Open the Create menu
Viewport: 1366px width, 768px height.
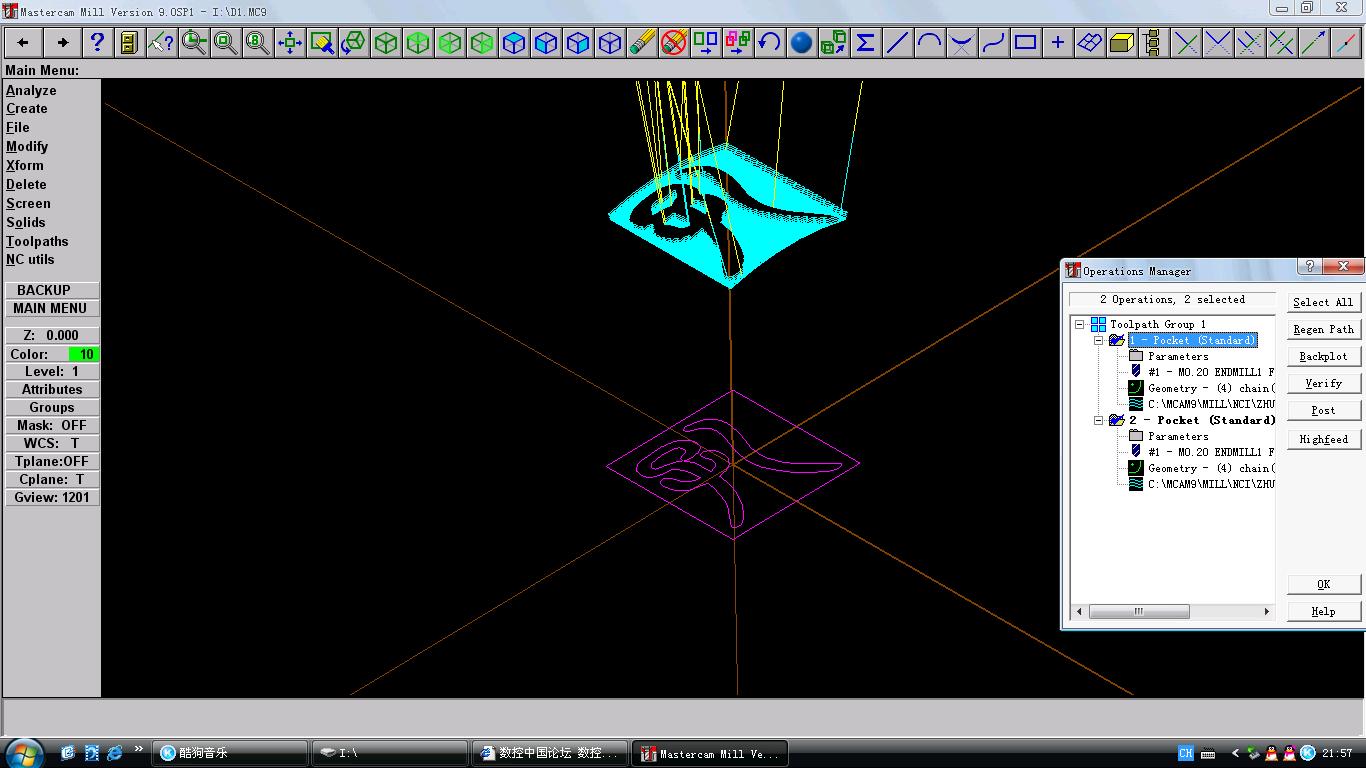click(x=27, y=109)
